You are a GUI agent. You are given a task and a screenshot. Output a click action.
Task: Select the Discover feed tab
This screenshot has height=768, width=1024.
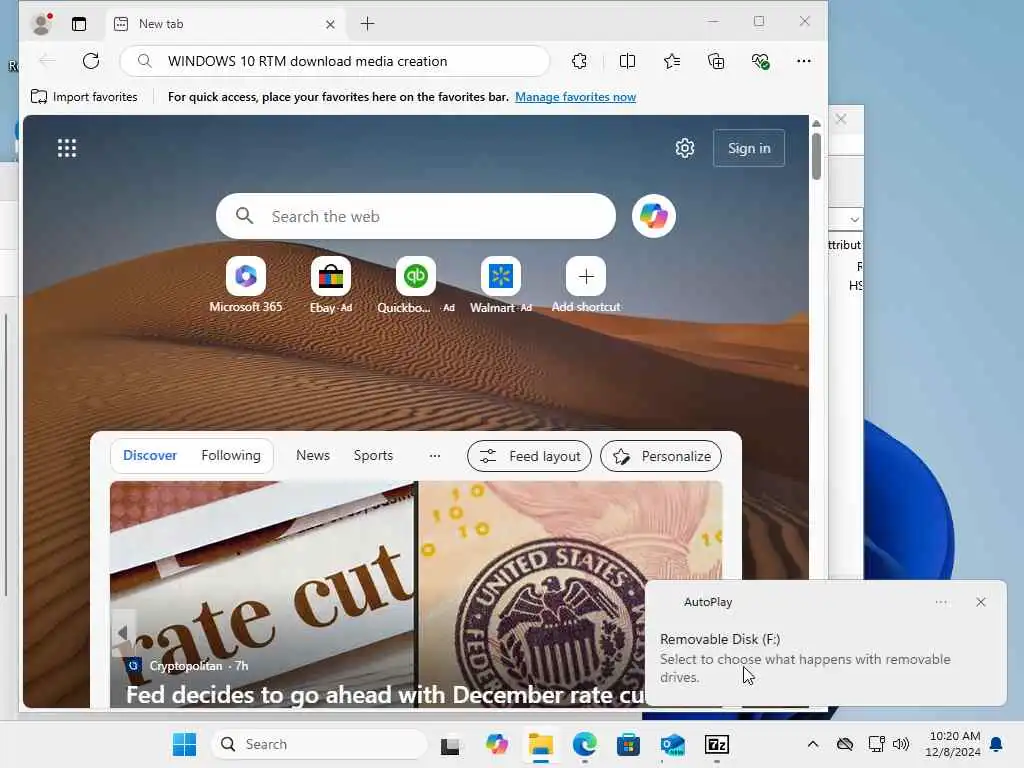(150, 455)
